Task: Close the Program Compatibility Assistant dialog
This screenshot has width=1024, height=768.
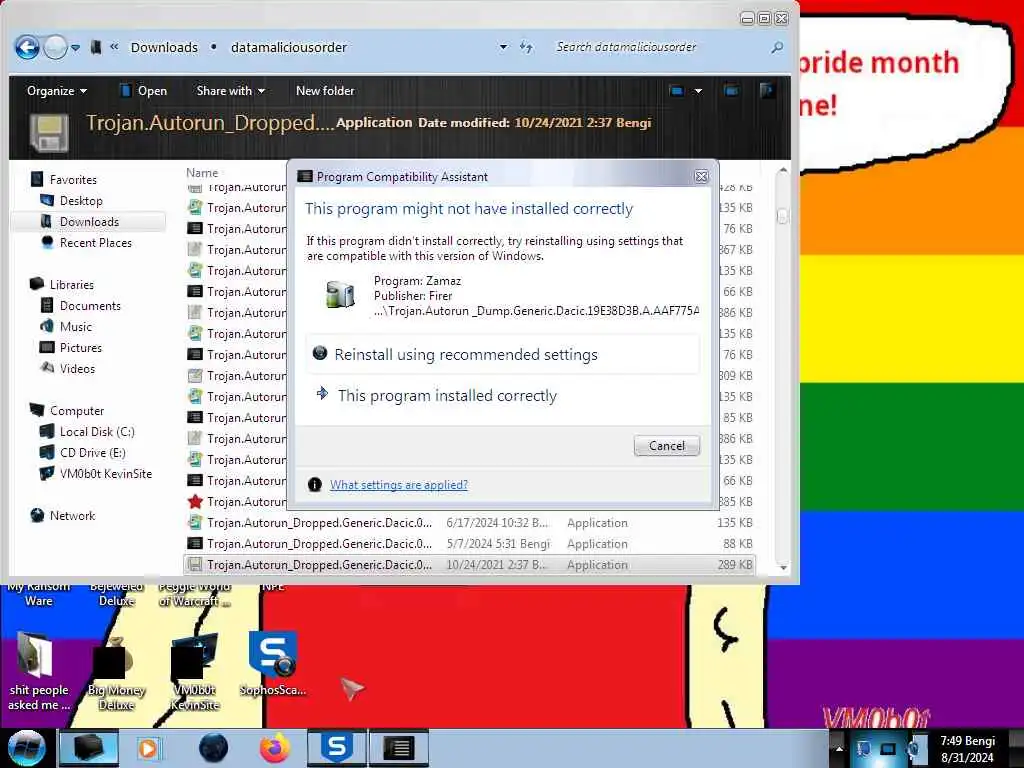Action: click(x=701, y=176)
